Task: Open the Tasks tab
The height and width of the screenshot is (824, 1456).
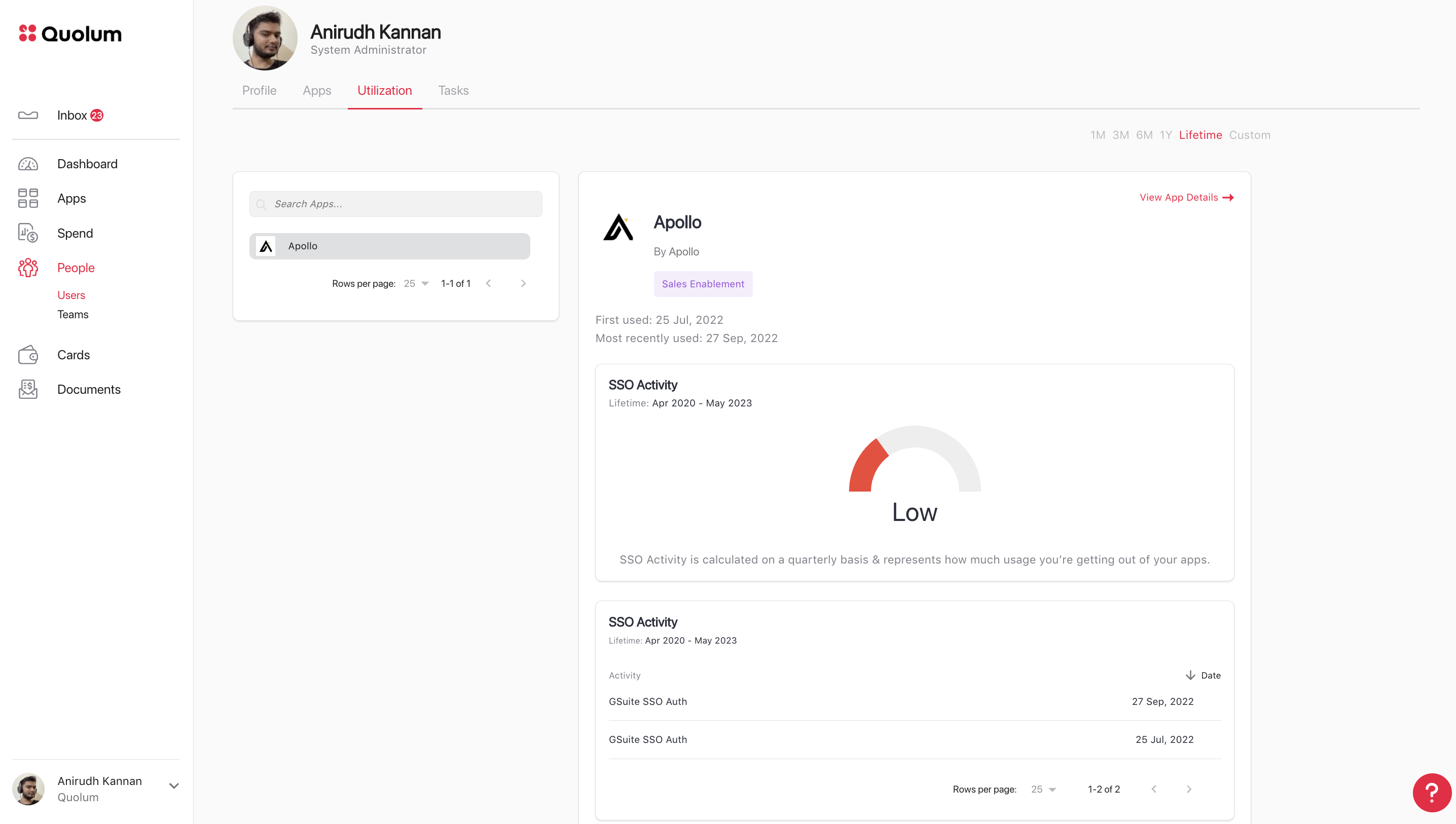Action: (x=453, y=91)
